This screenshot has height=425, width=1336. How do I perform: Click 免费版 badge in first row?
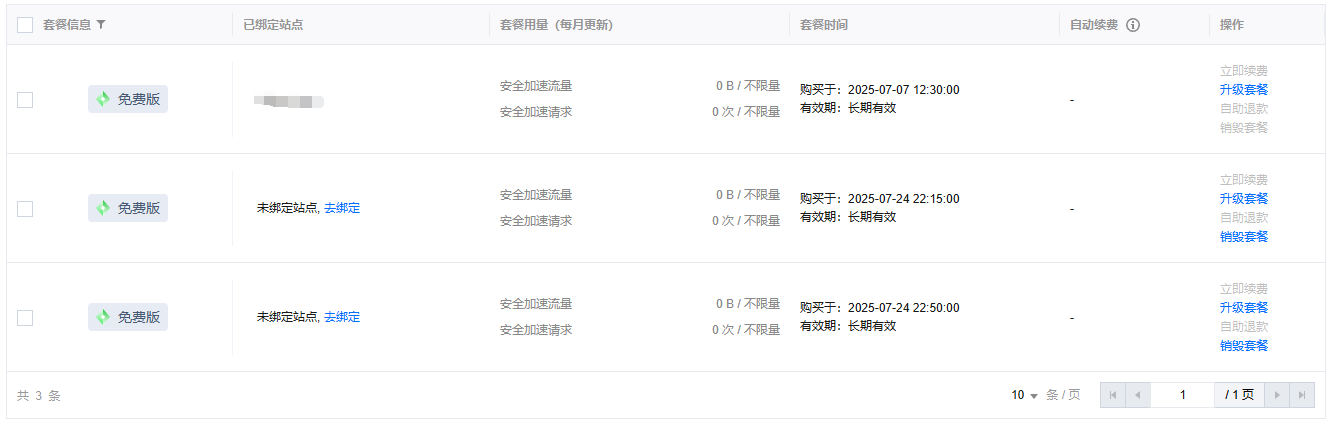(x=128, y=99)
